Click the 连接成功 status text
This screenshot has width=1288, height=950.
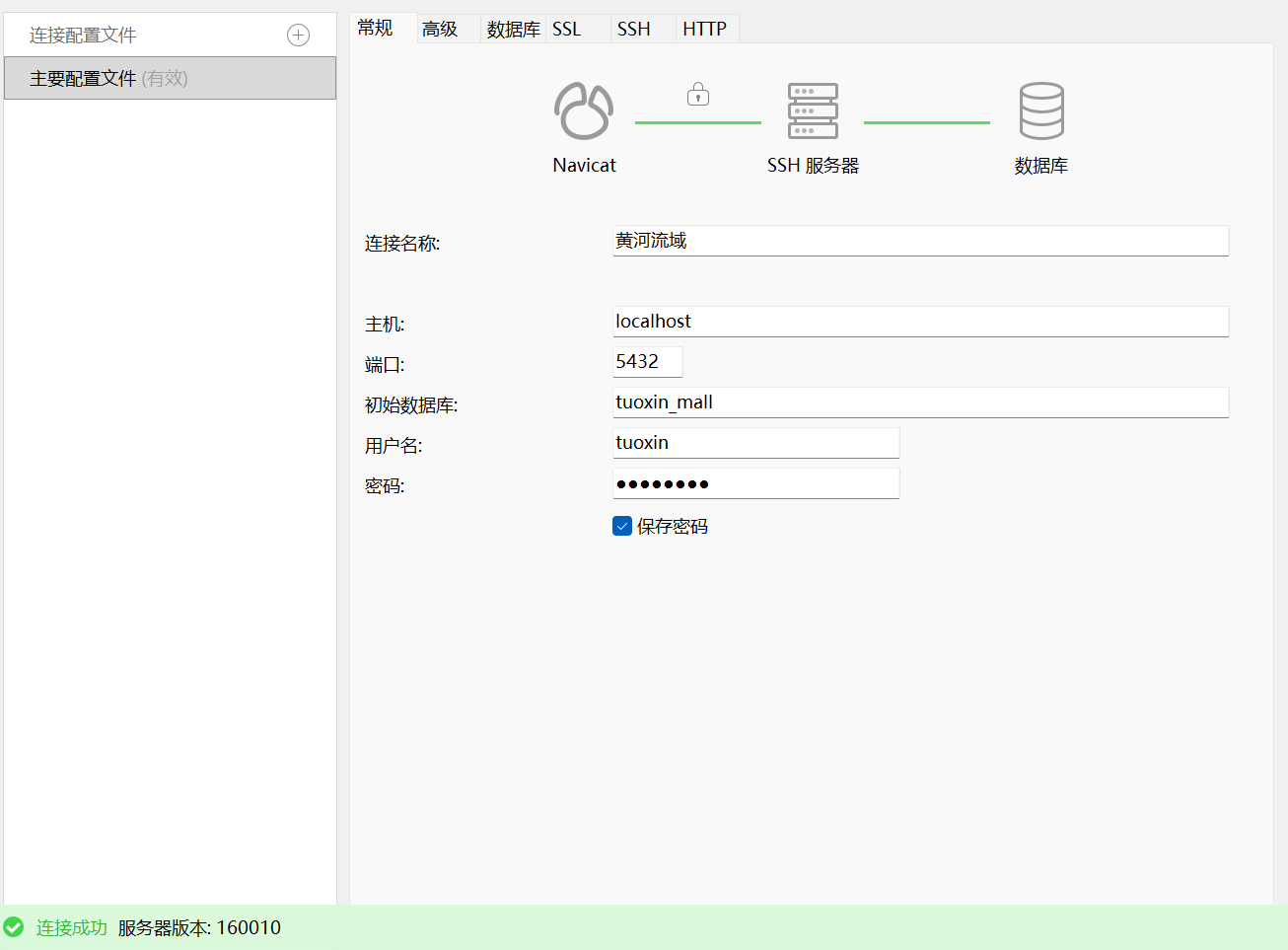(72, 927)
